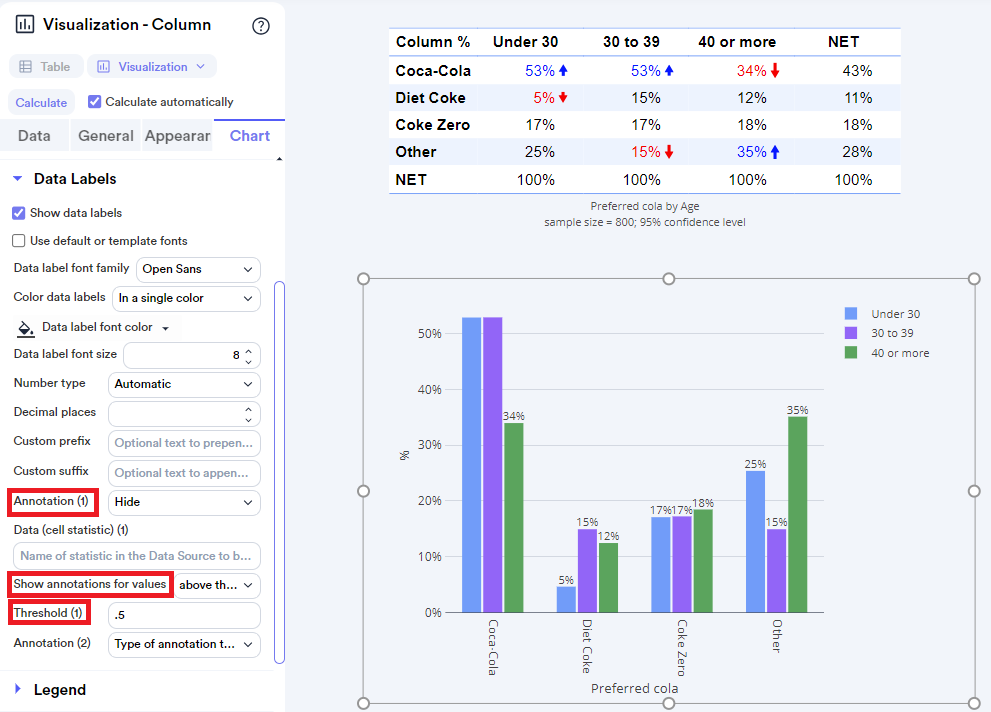991x712 pixels.
Task: Increase Data label font size stepper
Action: pyautogui.click(x=248, y=351)
